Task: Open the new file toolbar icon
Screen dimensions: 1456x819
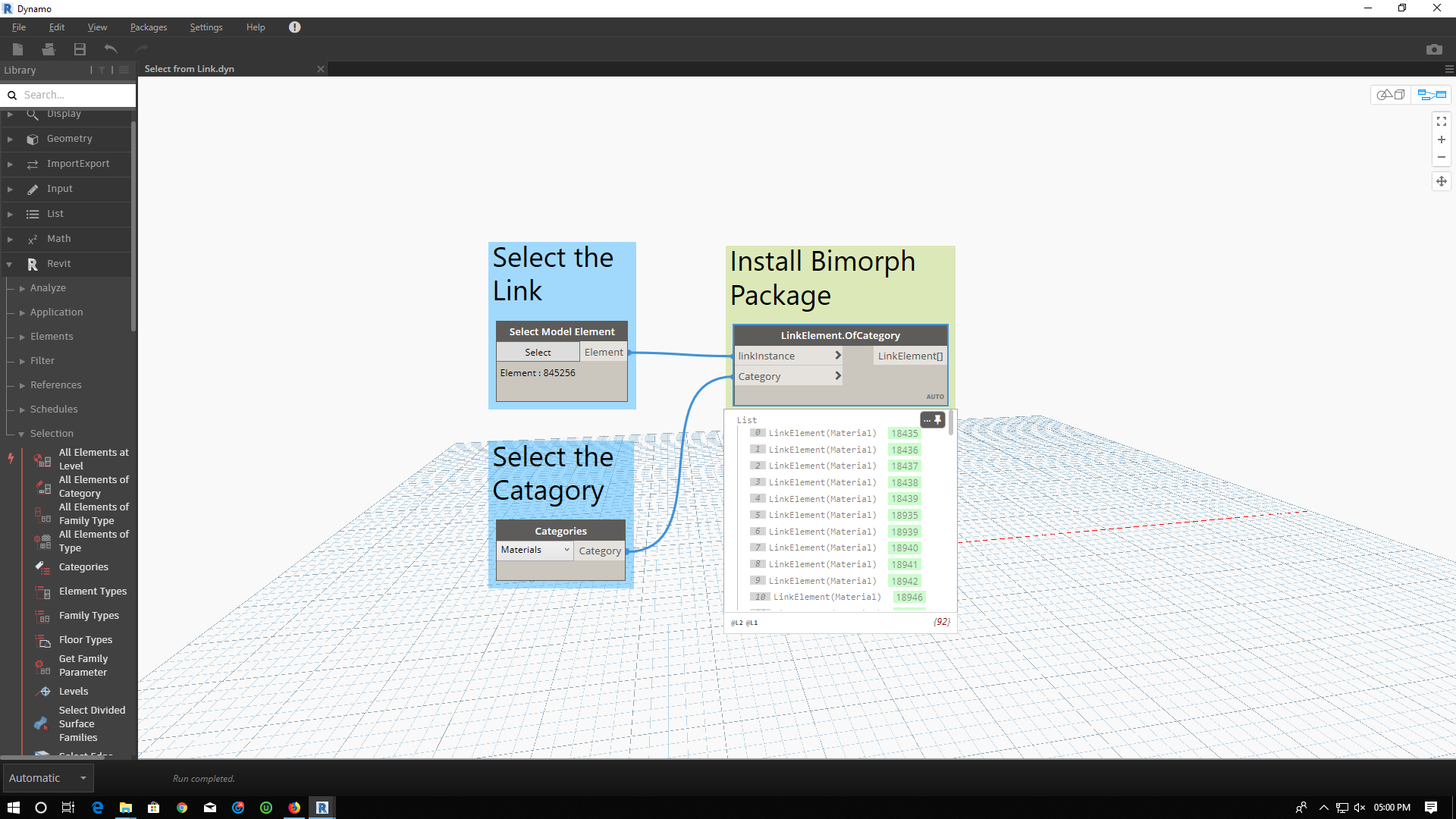Action: pyautogui.click(x=18, y=49)
